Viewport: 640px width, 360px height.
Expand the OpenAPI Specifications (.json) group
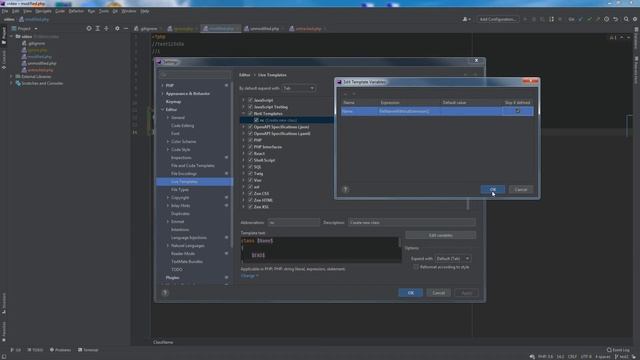pyautogui.click(x=244, y=127)
